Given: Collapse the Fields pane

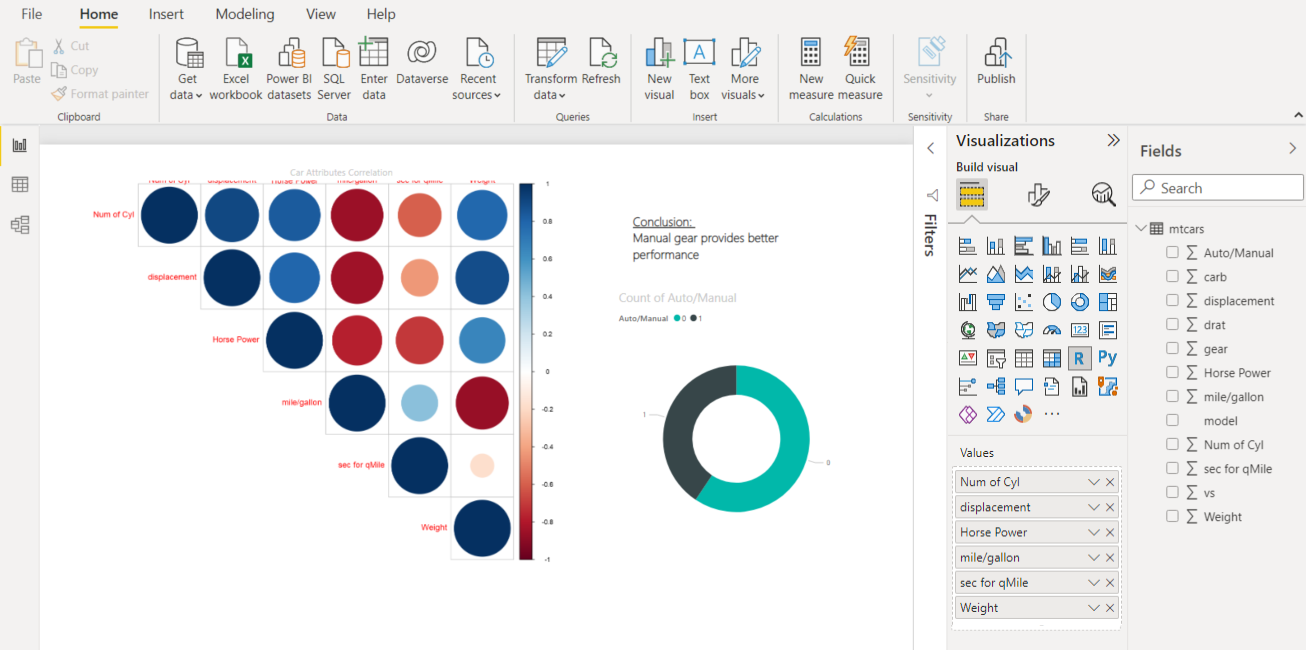Looking at the screenshot, I should [x=1292, y=148].
